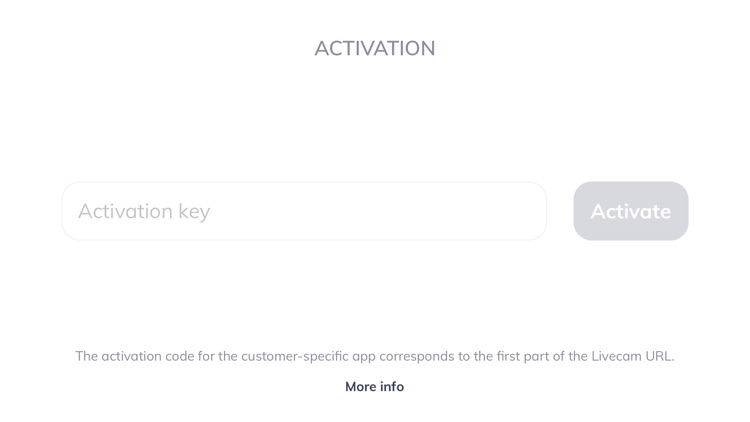Image resolution: width=750 pixels, height=422 pixels.
Task: Tap More info for activation help
Action: coord(374,386)
